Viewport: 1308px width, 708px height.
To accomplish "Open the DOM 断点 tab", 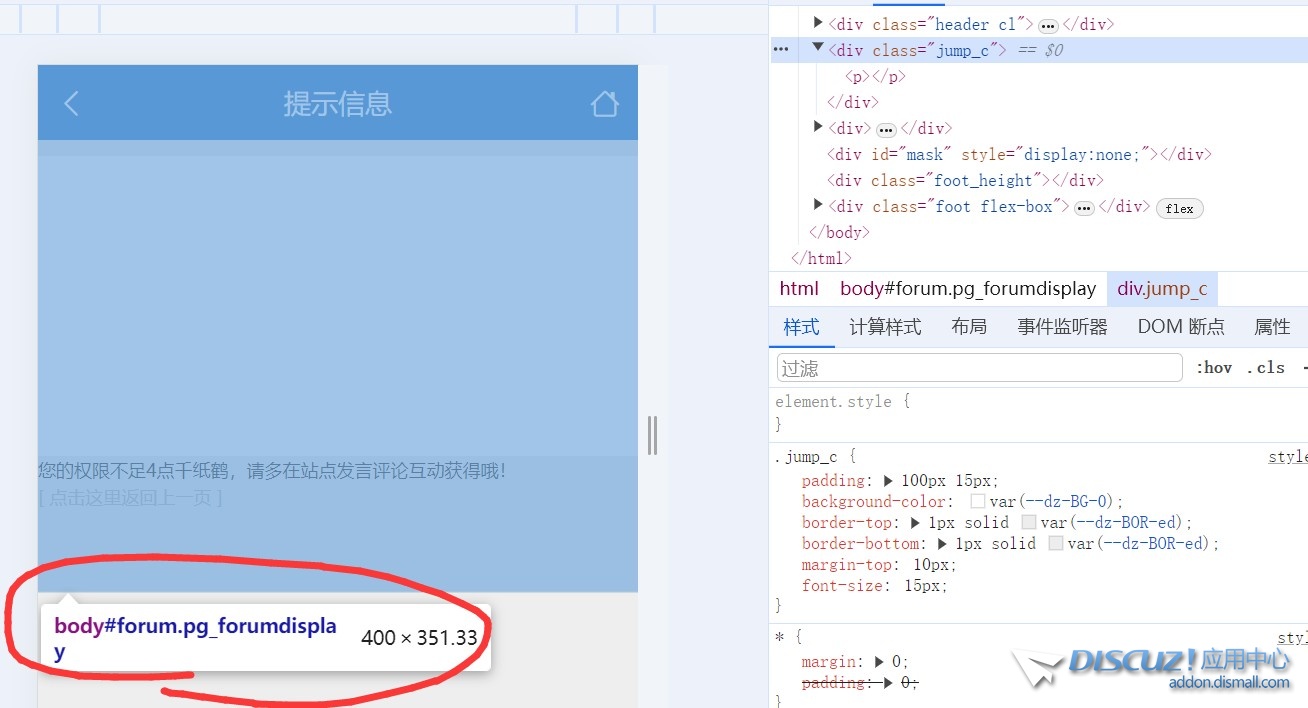I will (x=1181, y=327).
